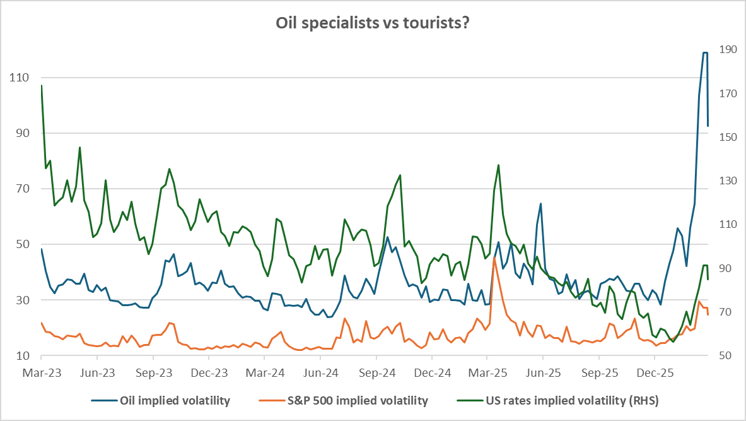Click the oil volatility peak at far right
746x421 pixels.
click(705, 53)
